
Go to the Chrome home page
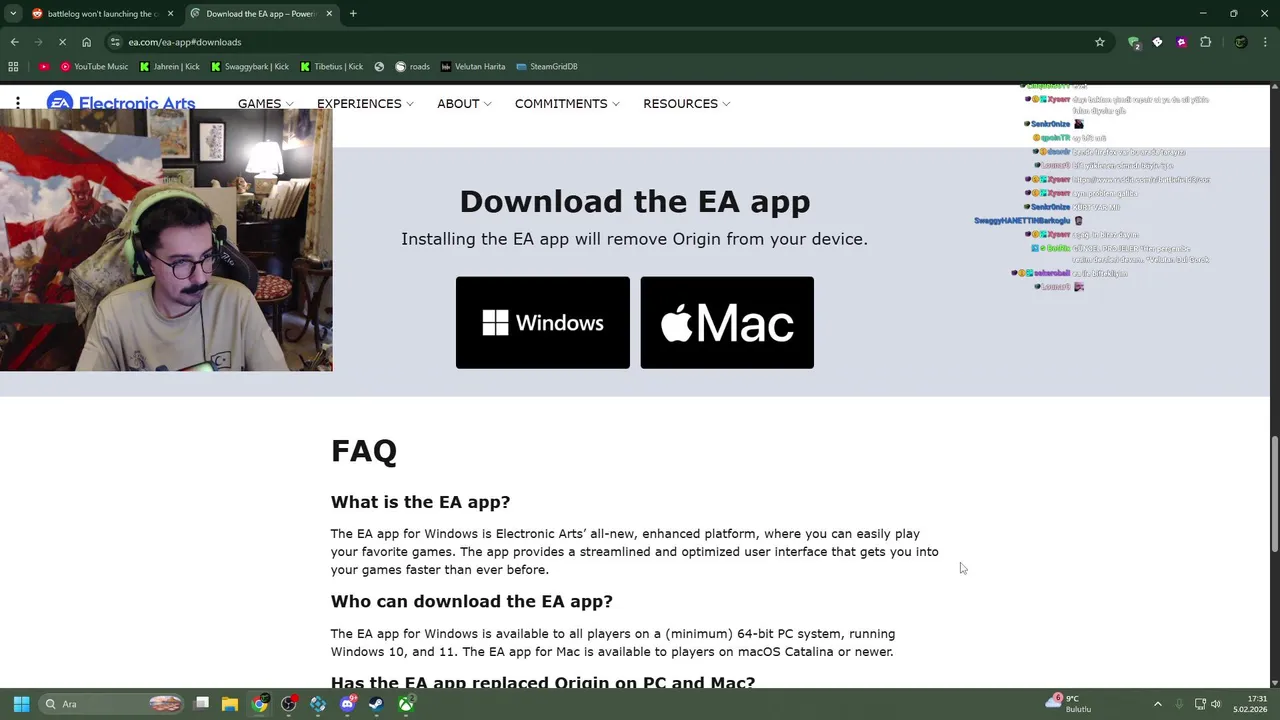(87, 42)
